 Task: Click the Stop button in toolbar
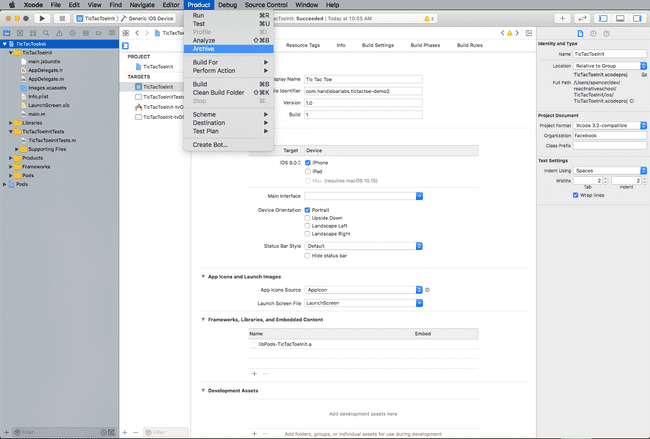(62, 18)
